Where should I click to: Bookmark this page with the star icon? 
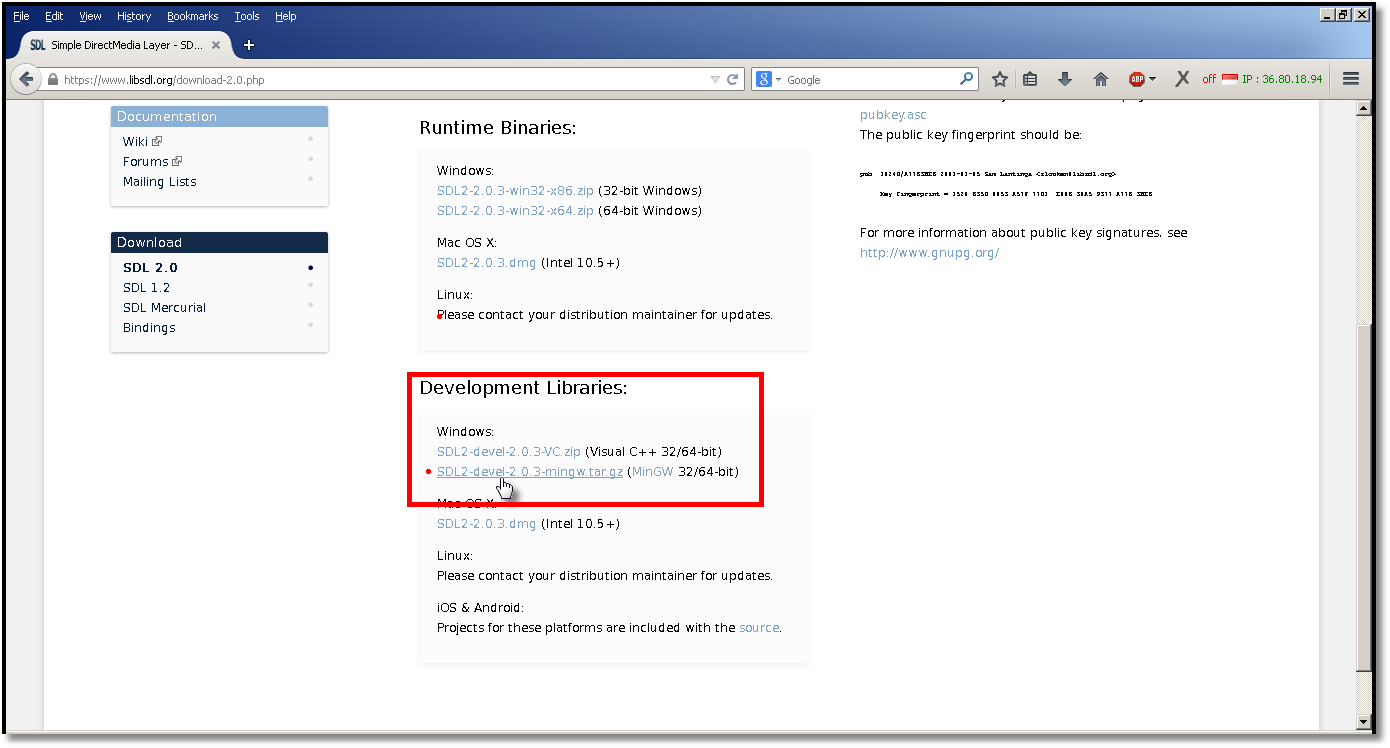point(999,78)
